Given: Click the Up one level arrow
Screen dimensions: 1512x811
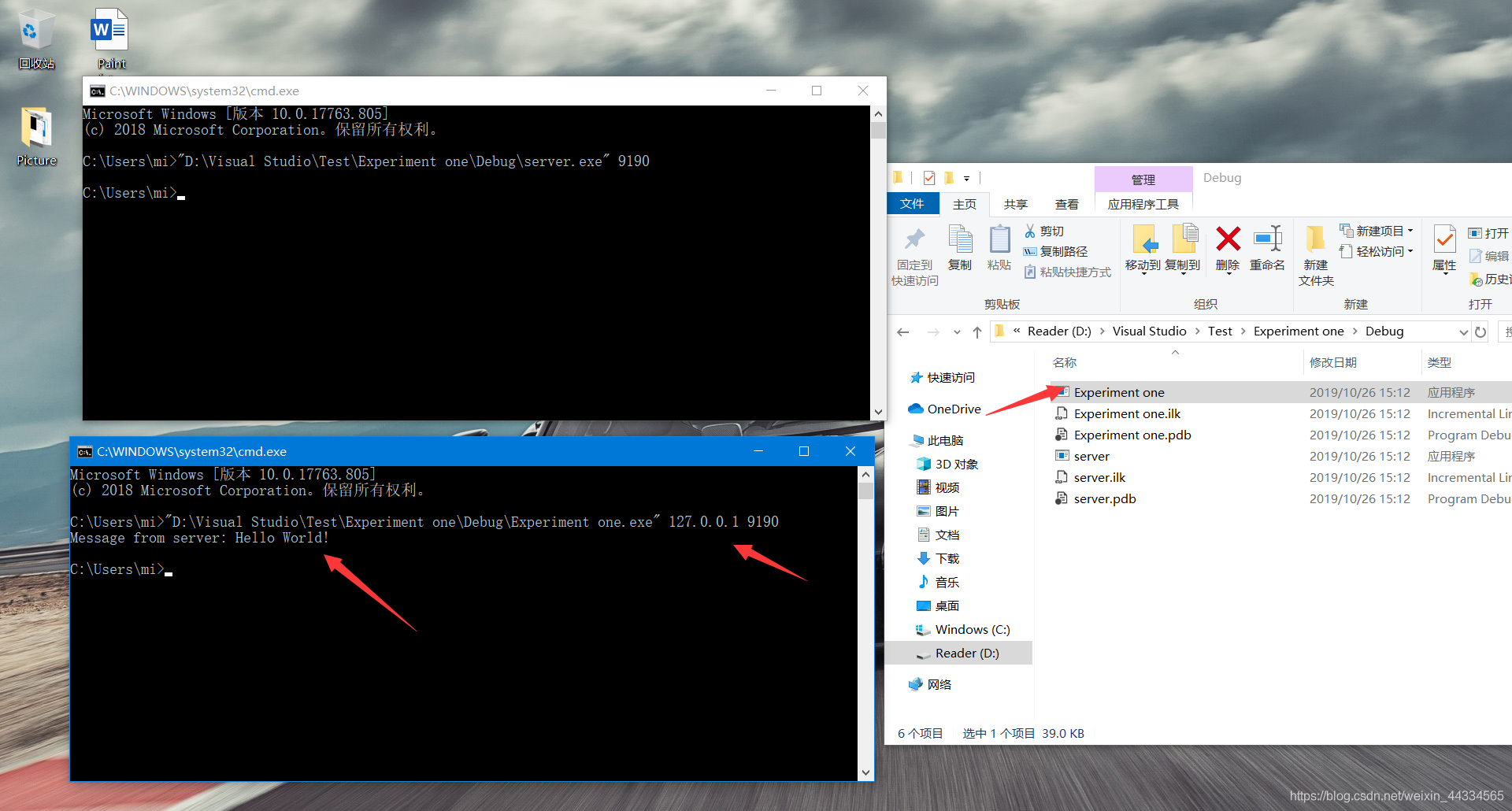Looking at the screenshot, I should coord(977,332).
